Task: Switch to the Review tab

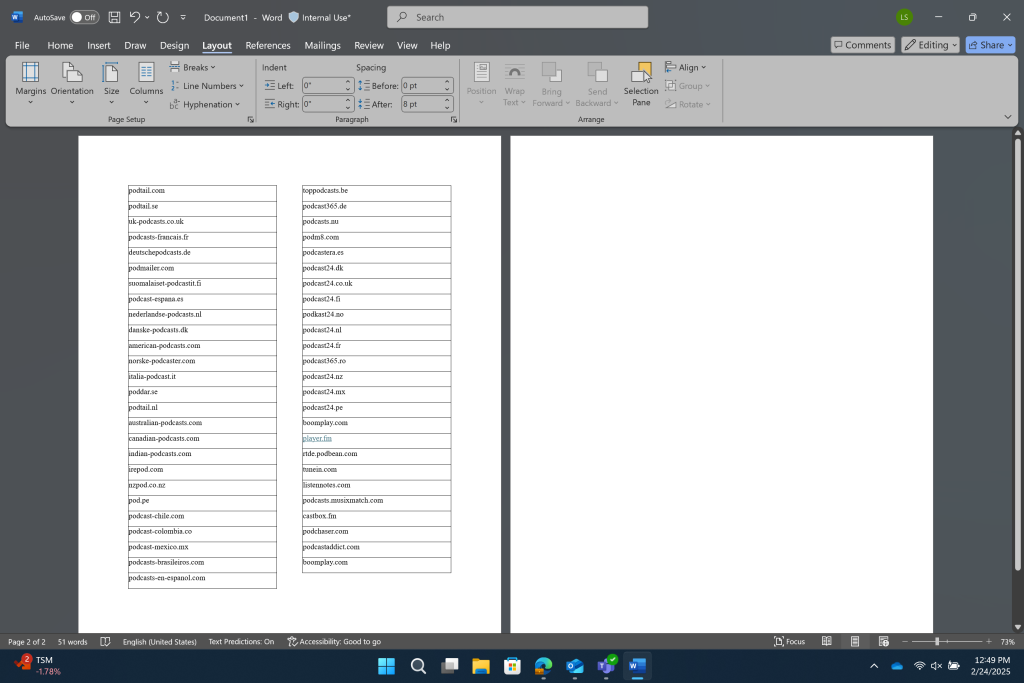Action: tap(369, 45)
